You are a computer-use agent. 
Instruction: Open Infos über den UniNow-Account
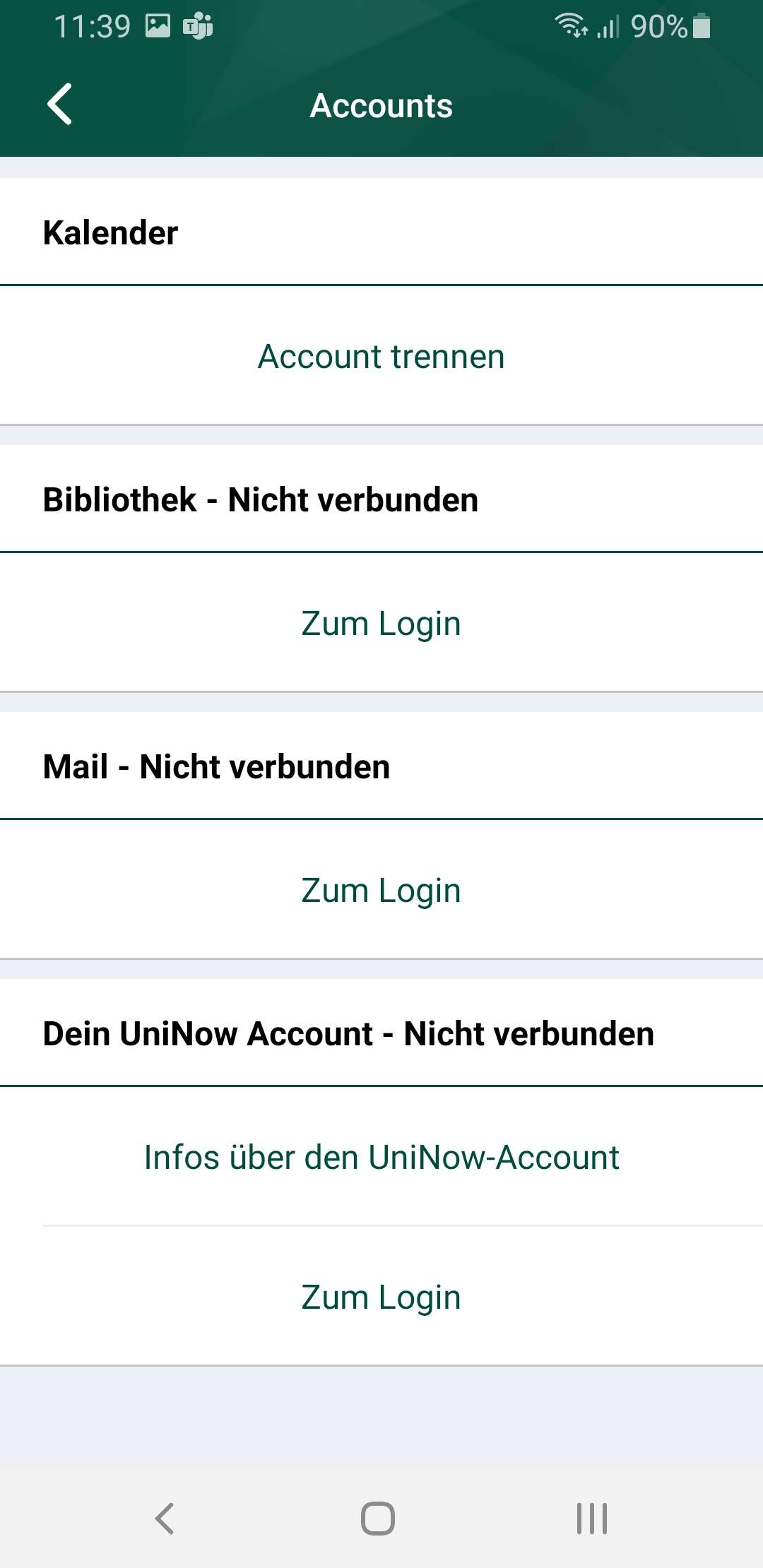pyautogui.click(x=381, y=1158)
